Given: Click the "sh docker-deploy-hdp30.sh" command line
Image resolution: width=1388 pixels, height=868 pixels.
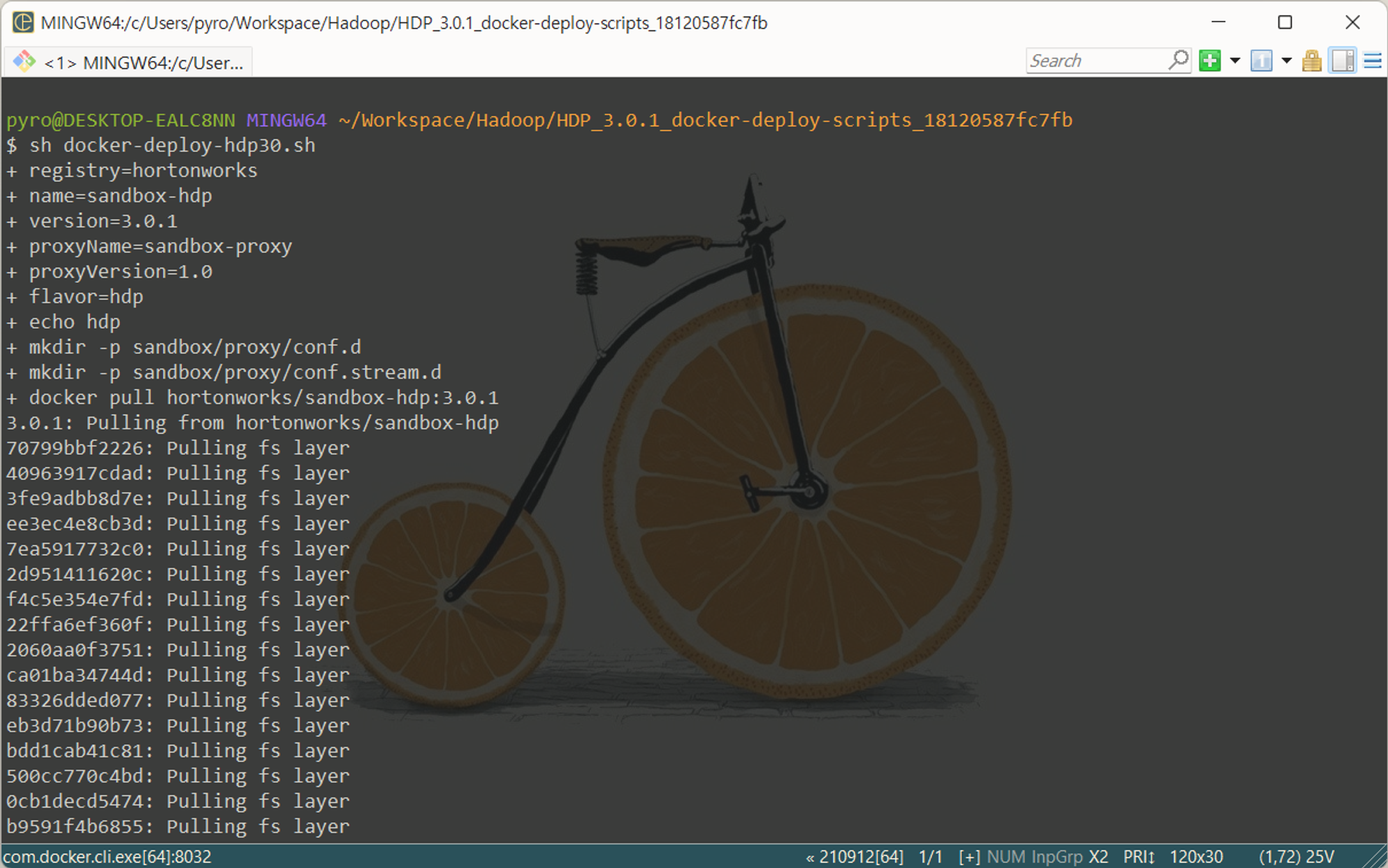Looking at the screenshot, I should 172,145.
